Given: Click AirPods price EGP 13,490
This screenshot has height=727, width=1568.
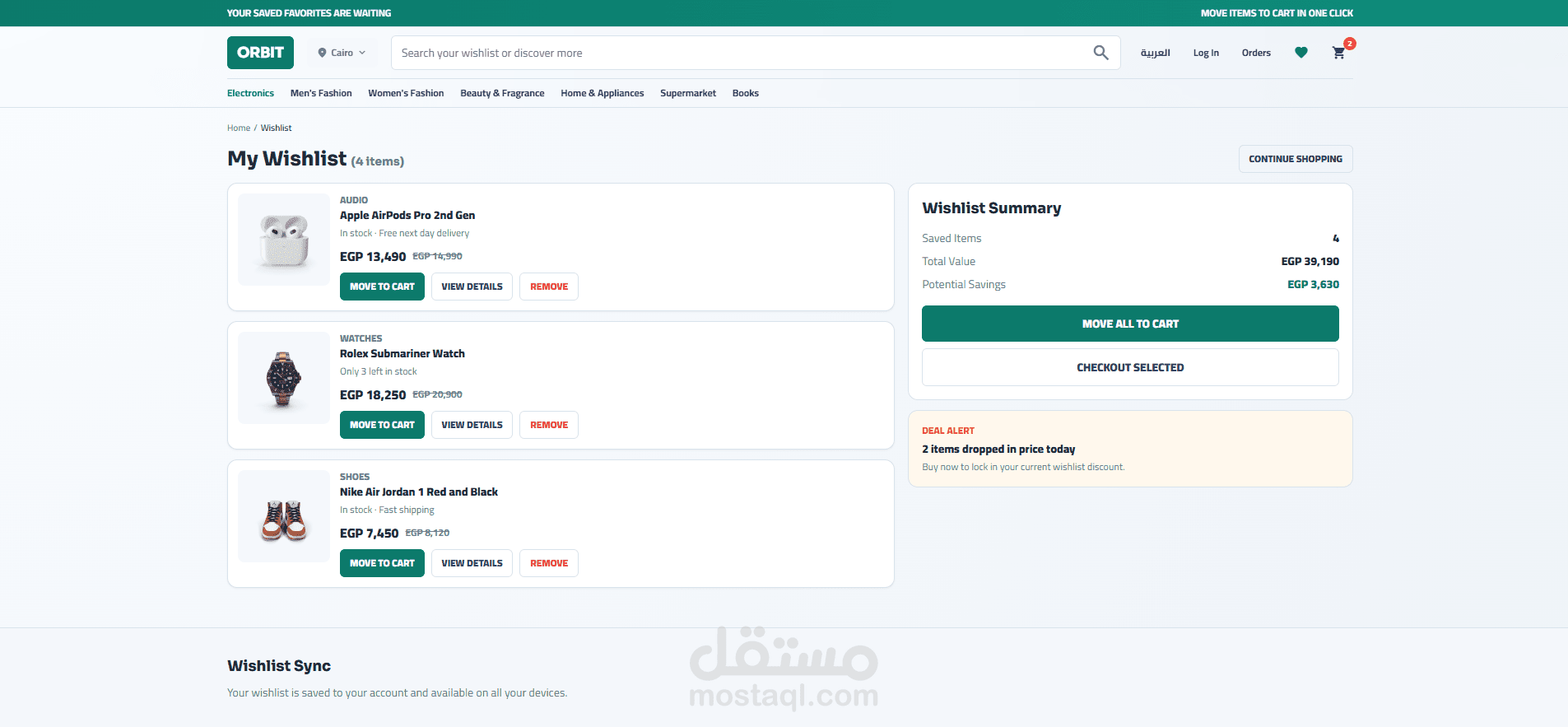Looking at the screenshot, I should tap(373, 257).
